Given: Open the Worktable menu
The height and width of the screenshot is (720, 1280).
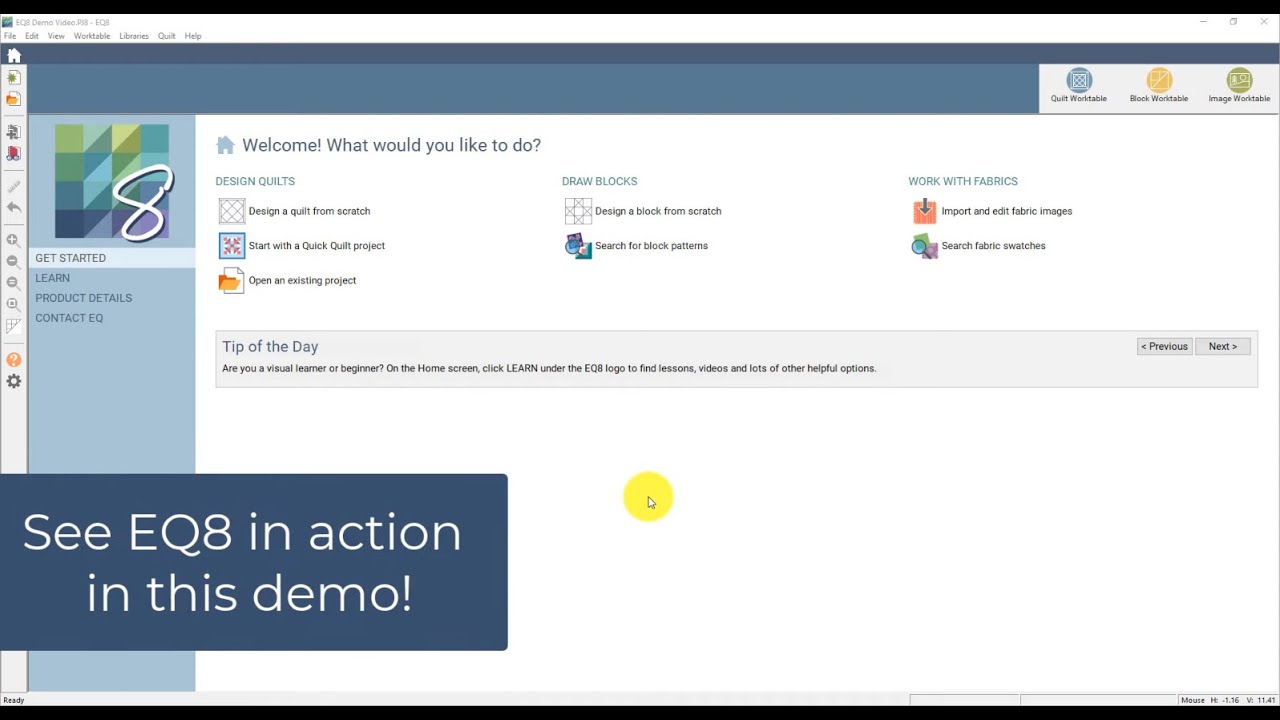Looking at the screenshot, I should (92, 36).
